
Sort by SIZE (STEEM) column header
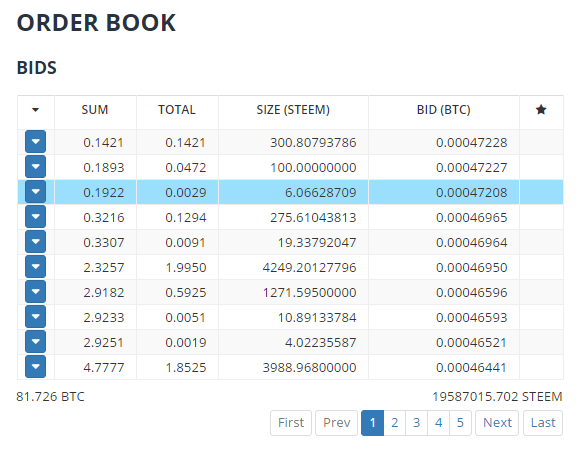point(293,110)
